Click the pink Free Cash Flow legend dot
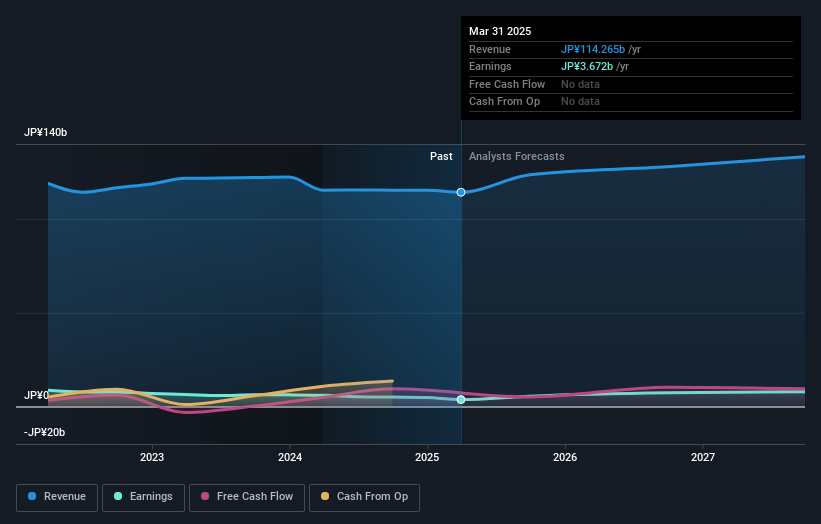 point(205,496)
